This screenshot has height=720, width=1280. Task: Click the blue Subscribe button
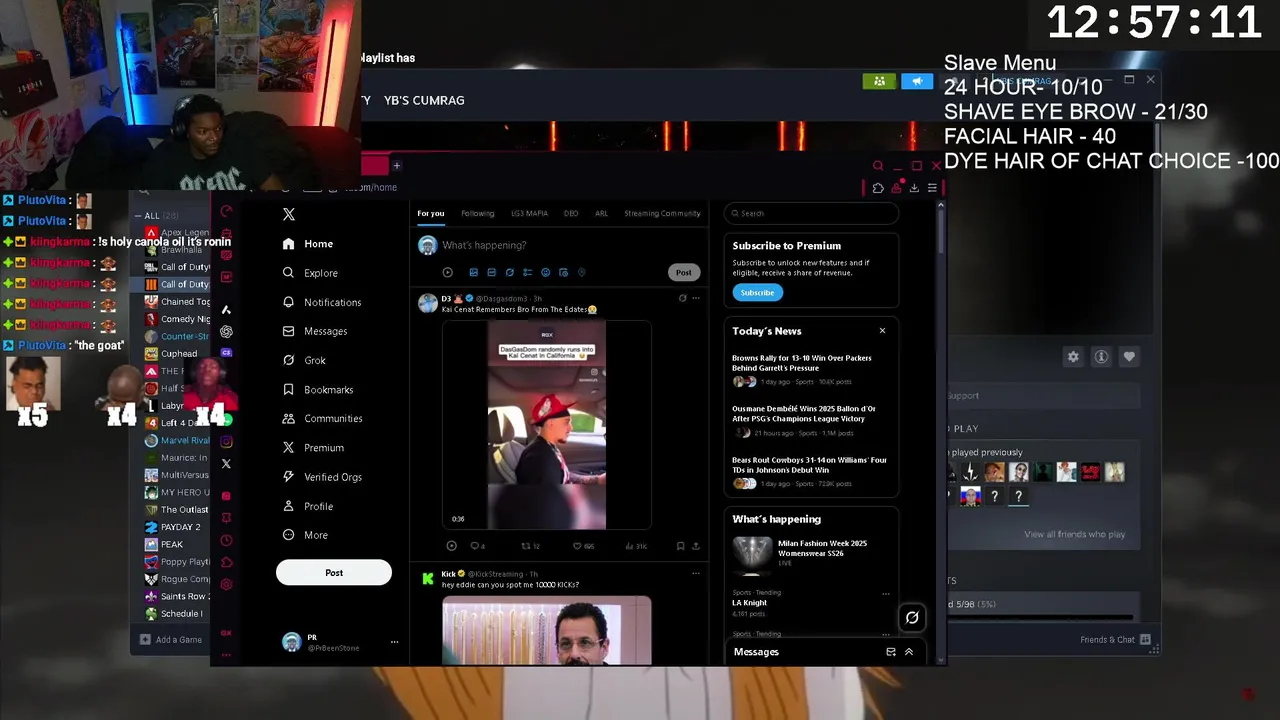click(x=757, y=293)
